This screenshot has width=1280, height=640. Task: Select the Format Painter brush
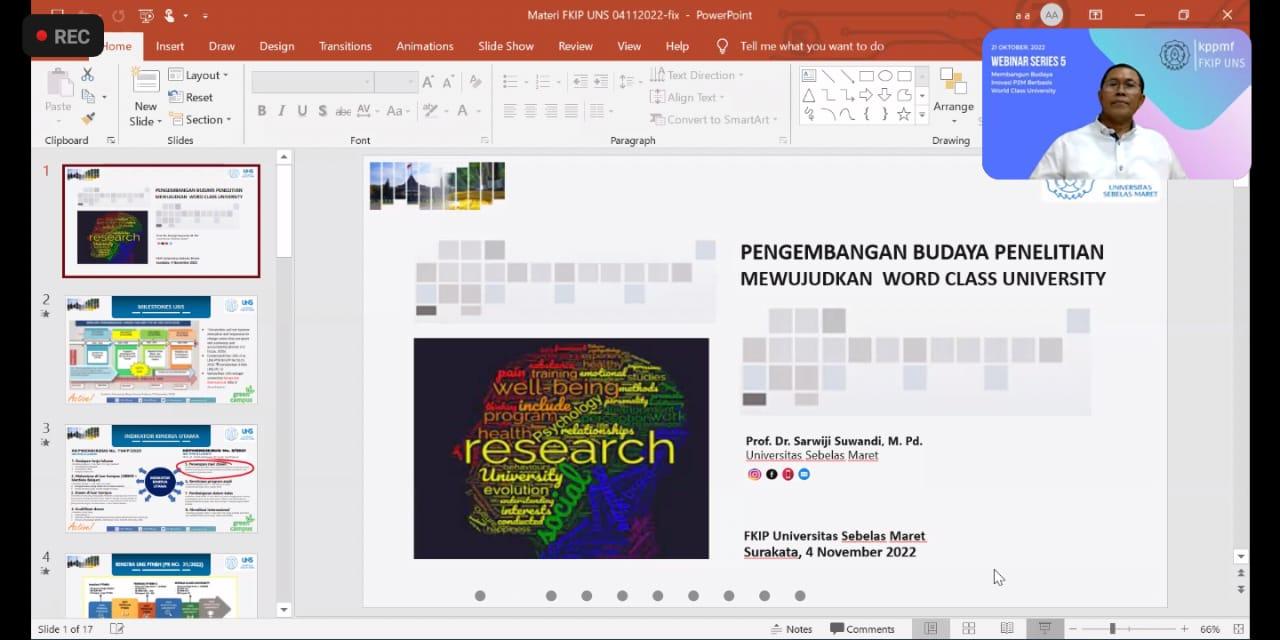(87, 118)
